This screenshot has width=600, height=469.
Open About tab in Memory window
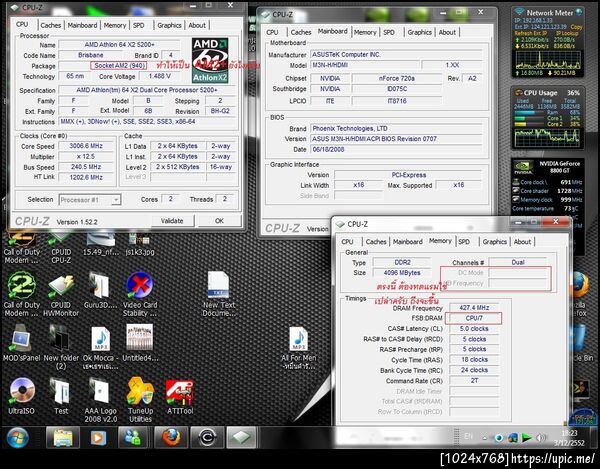pyautogui.click(x=522, y=242)
